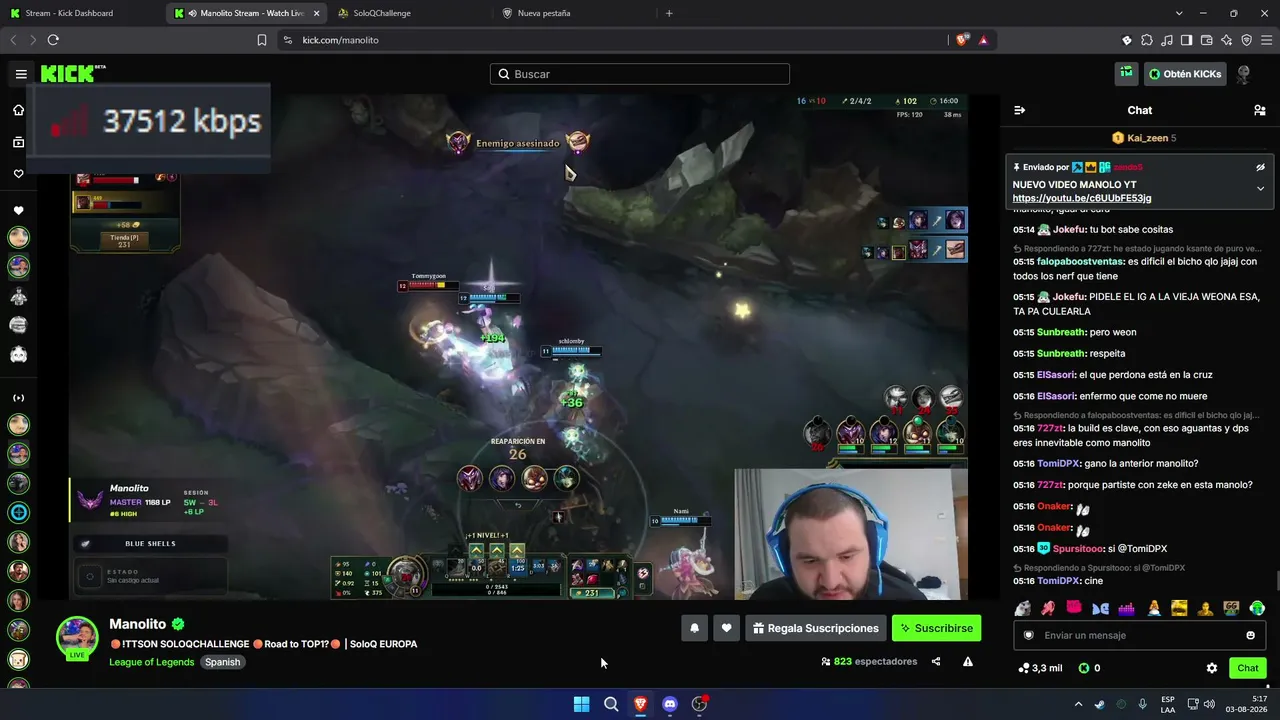Click the Enviar un mensaje input
The width and height of the screenshot is (1280, 720).
1139,635
